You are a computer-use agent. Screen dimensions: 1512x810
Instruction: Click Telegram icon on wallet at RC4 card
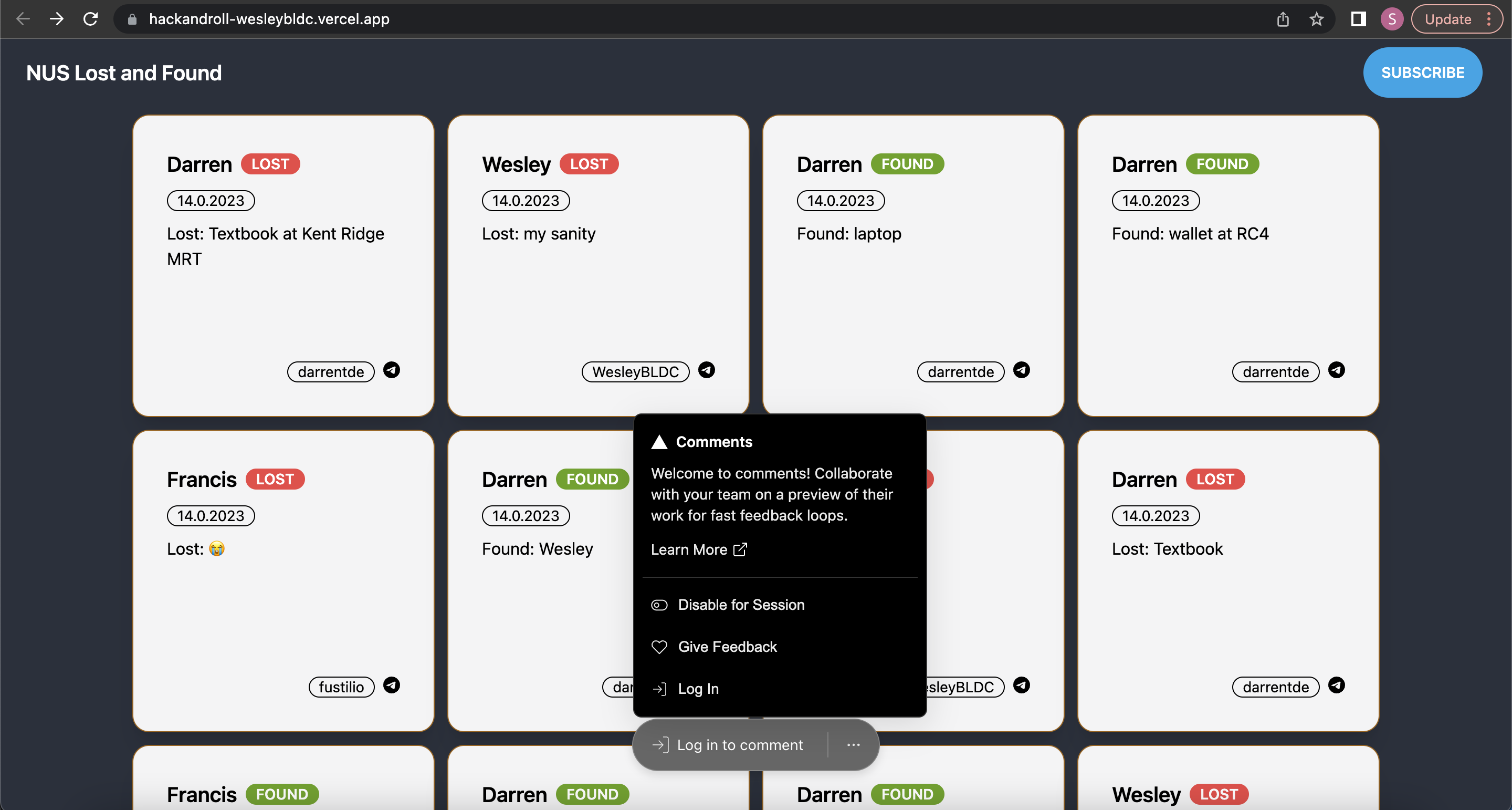pos(1337,370)
